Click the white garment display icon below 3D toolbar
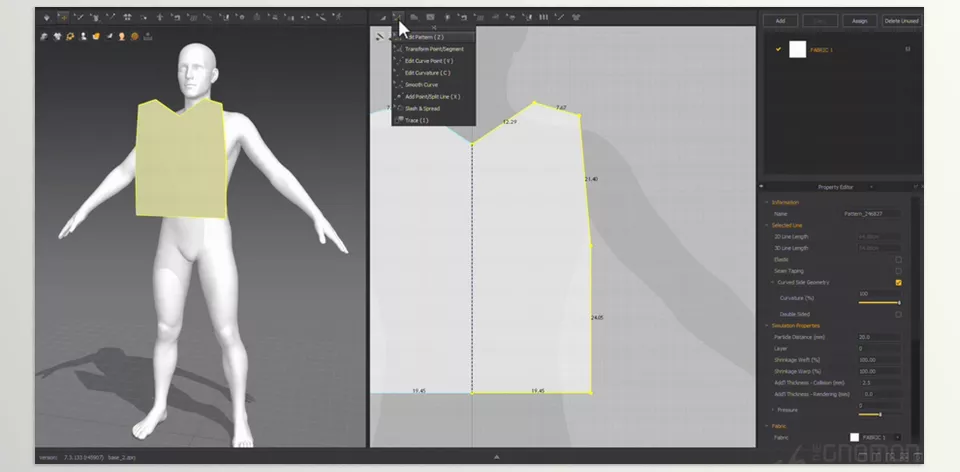960x472 pixels. click(57, 37)
